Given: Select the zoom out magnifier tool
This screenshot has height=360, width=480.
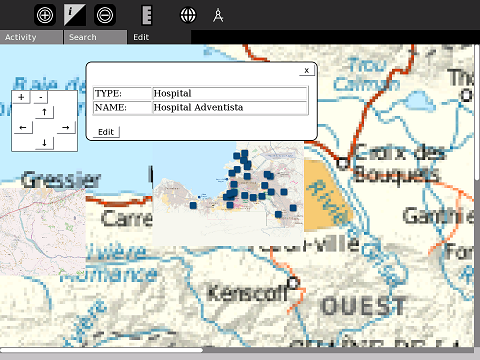Looking at the screenshot, I should [105, 15].
